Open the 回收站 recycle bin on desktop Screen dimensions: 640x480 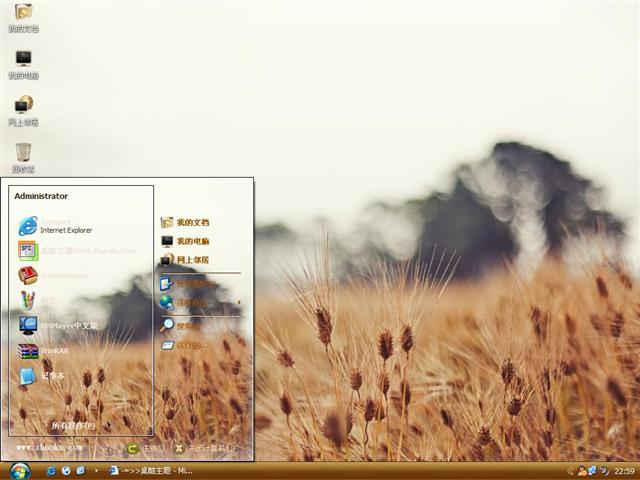coord(23,158)
